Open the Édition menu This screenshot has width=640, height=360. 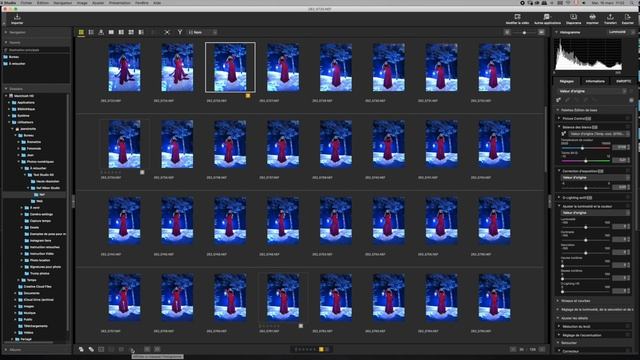(x=43, y=2)
